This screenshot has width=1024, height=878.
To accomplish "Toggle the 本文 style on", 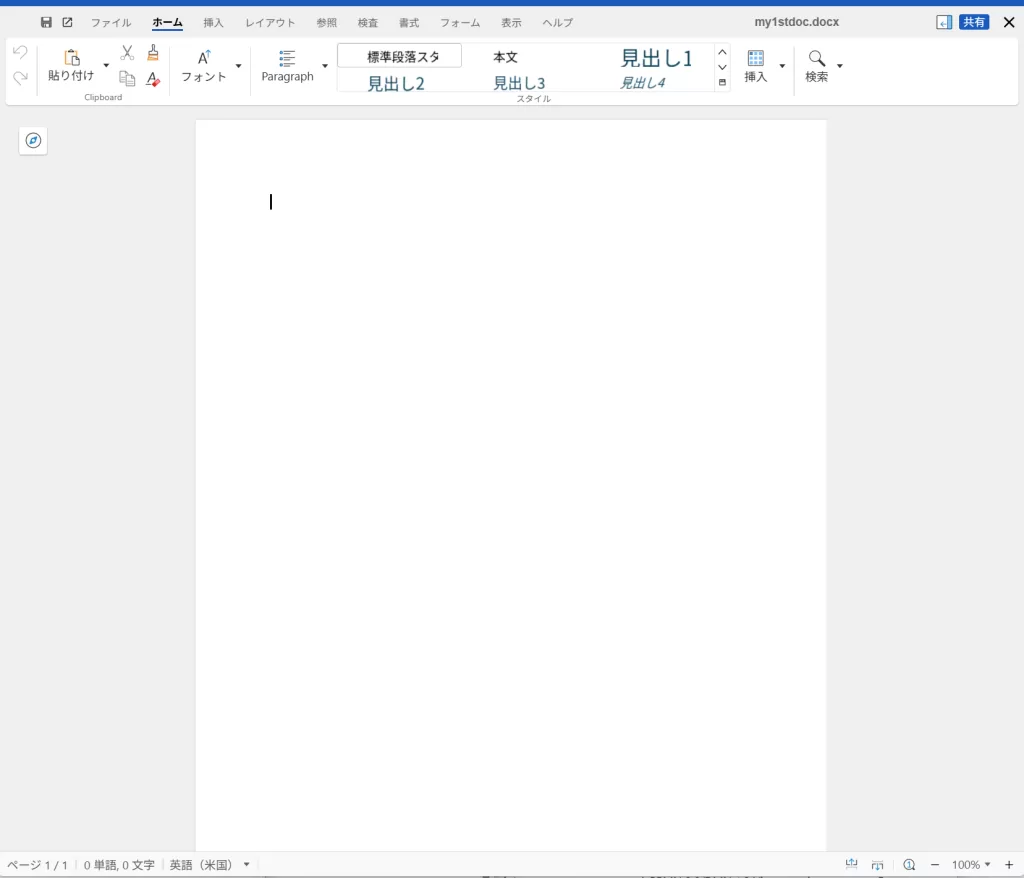I will click(505, 57).
